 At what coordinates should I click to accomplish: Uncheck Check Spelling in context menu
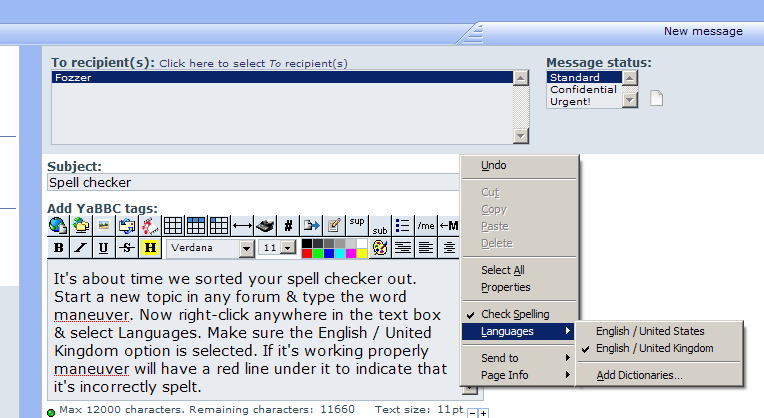(519, 314)
